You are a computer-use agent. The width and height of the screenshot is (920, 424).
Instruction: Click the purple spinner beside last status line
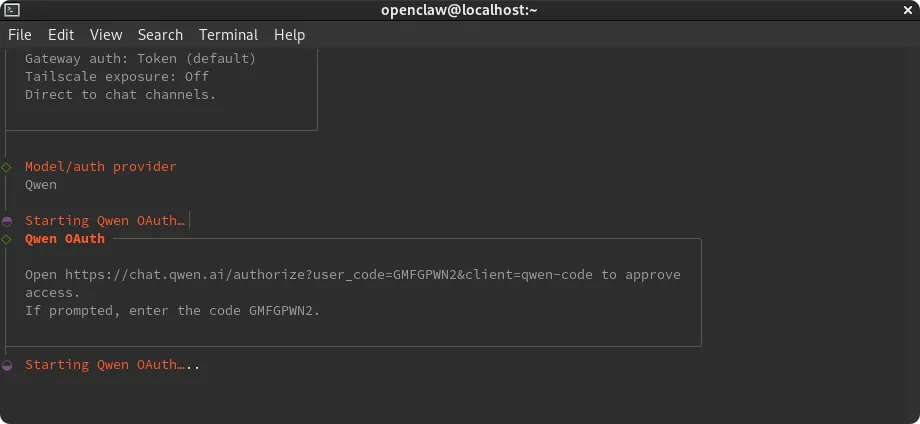click(x=6, y=365)
